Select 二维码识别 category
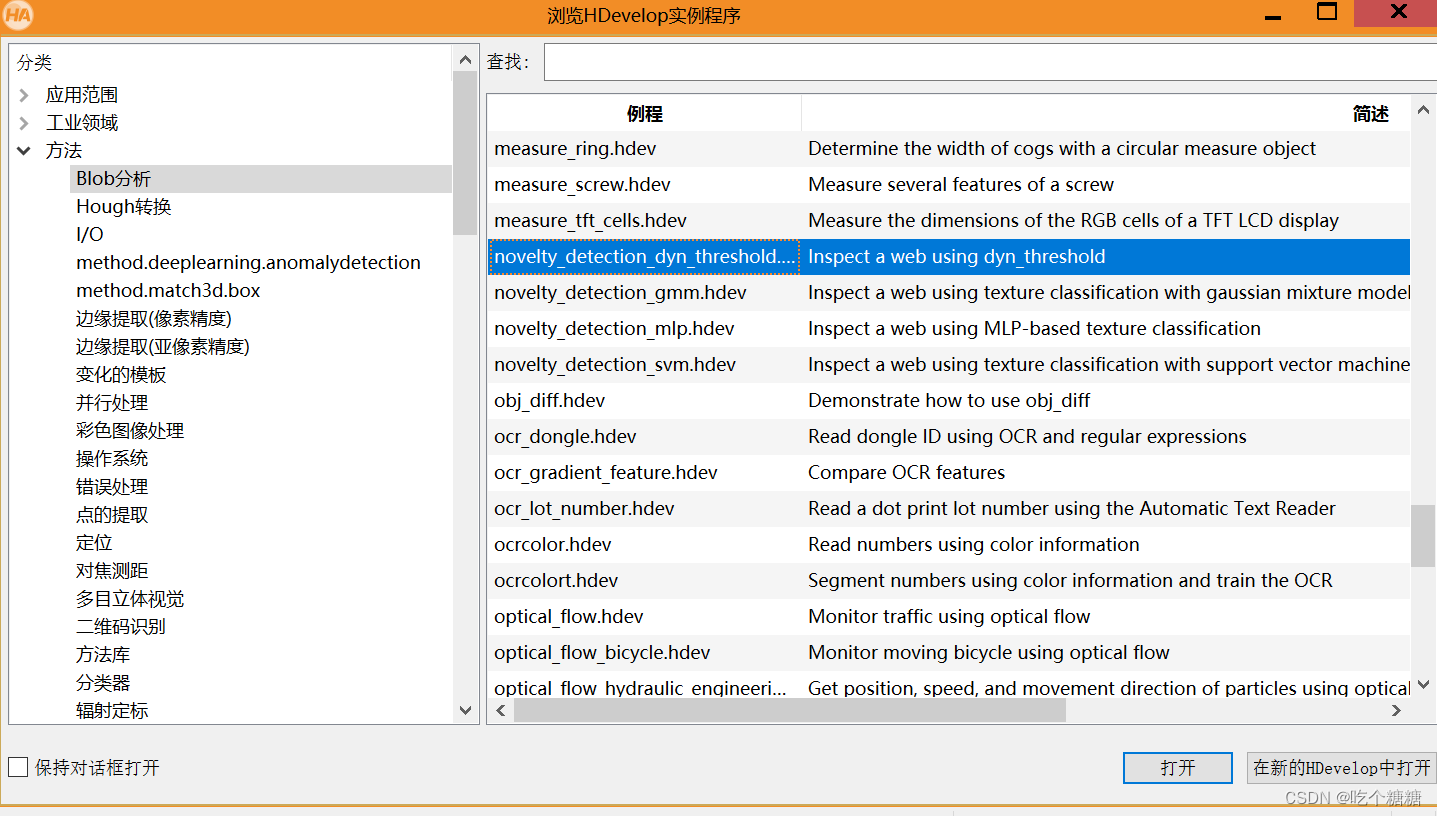The image size is (1437, 816). tap(121, 627)
